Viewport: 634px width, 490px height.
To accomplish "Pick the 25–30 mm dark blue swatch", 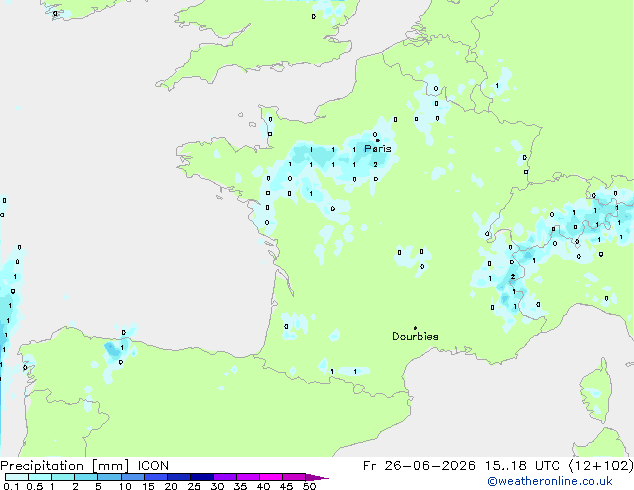I will 201,477.
